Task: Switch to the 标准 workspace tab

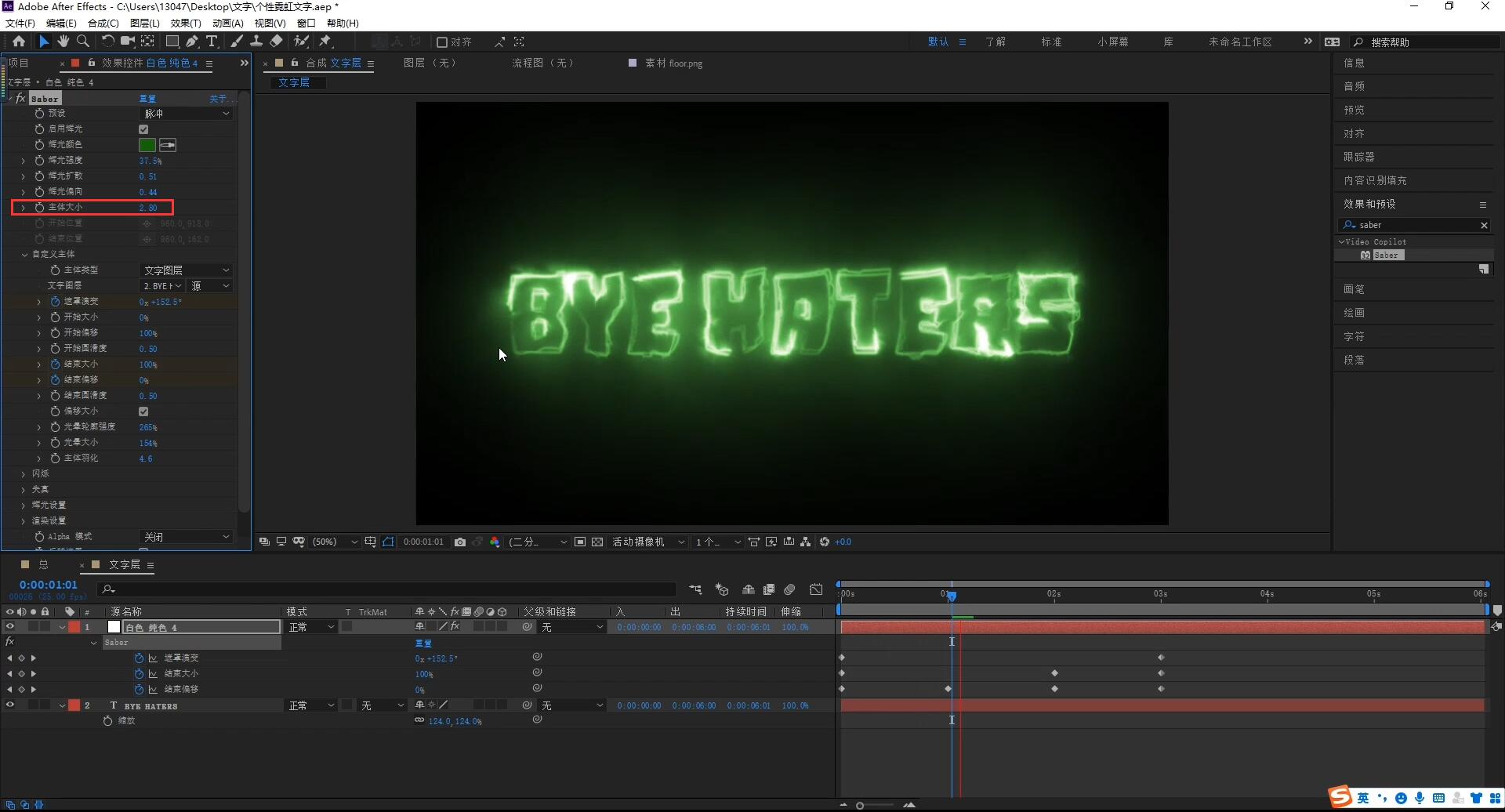Action: [x=1051, y=42]
